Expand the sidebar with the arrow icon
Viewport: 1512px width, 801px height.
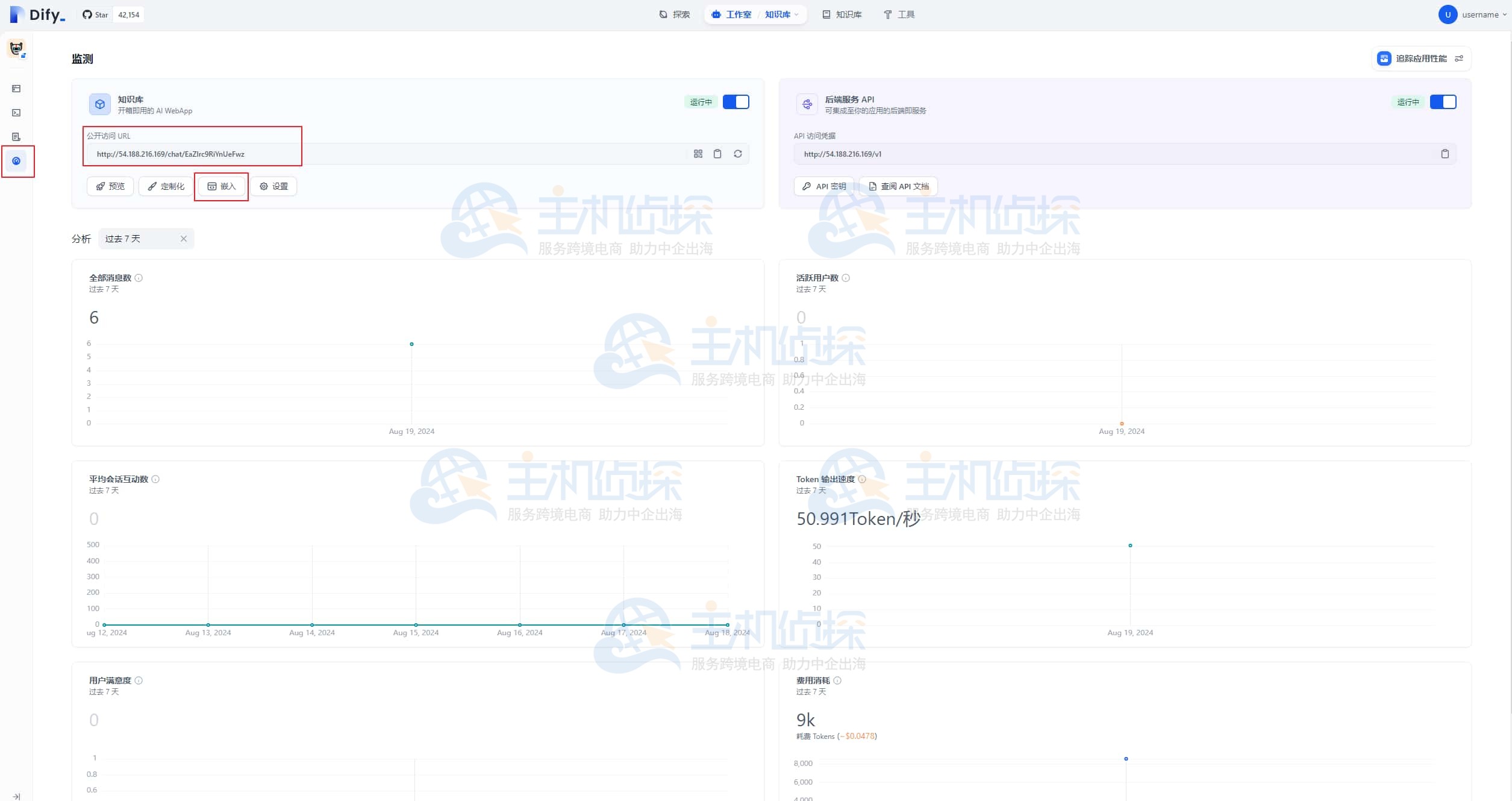click(x=16, y=796)
